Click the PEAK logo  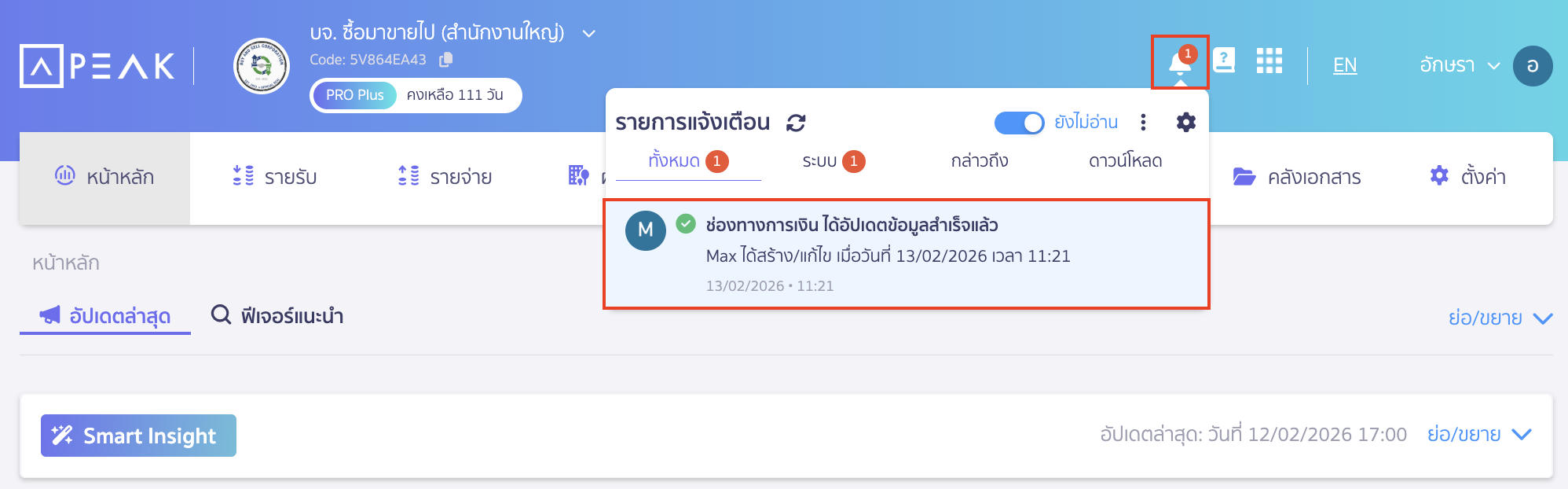97,66
